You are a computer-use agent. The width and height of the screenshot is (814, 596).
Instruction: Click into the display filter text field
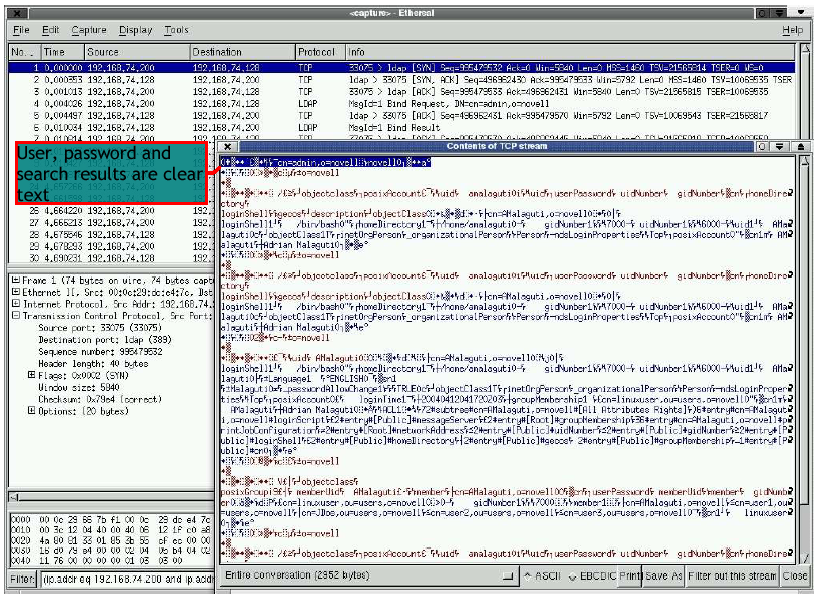click(x=128, y=578)
